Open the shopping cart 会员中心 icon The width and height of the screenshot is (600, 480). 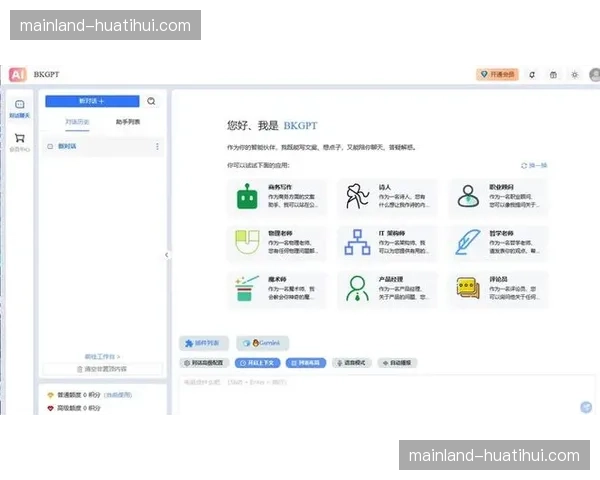click(x=19, y=140)
